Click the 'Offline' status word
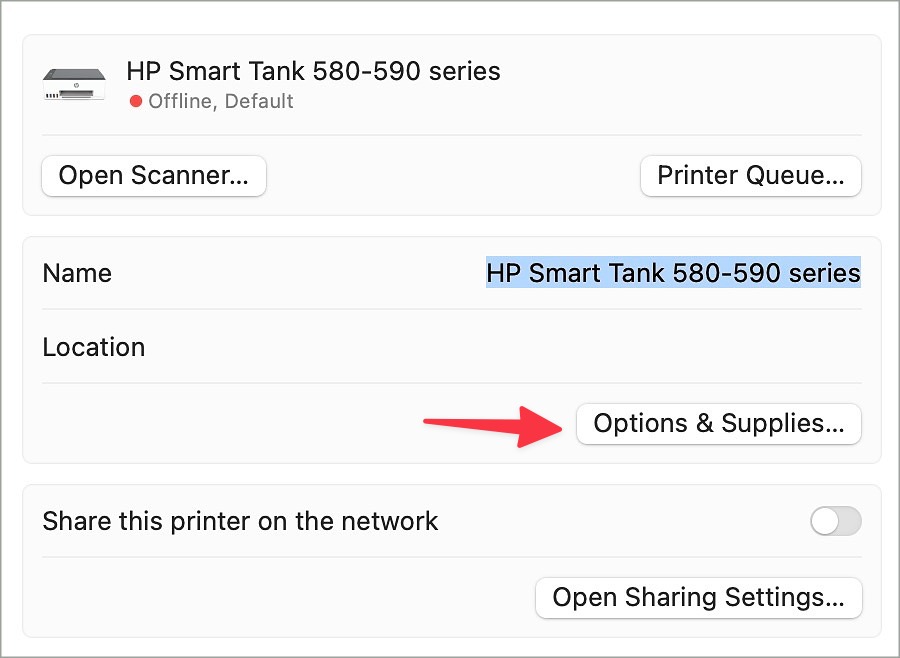Viewport: 900px width, 658px height. [182, 102]
